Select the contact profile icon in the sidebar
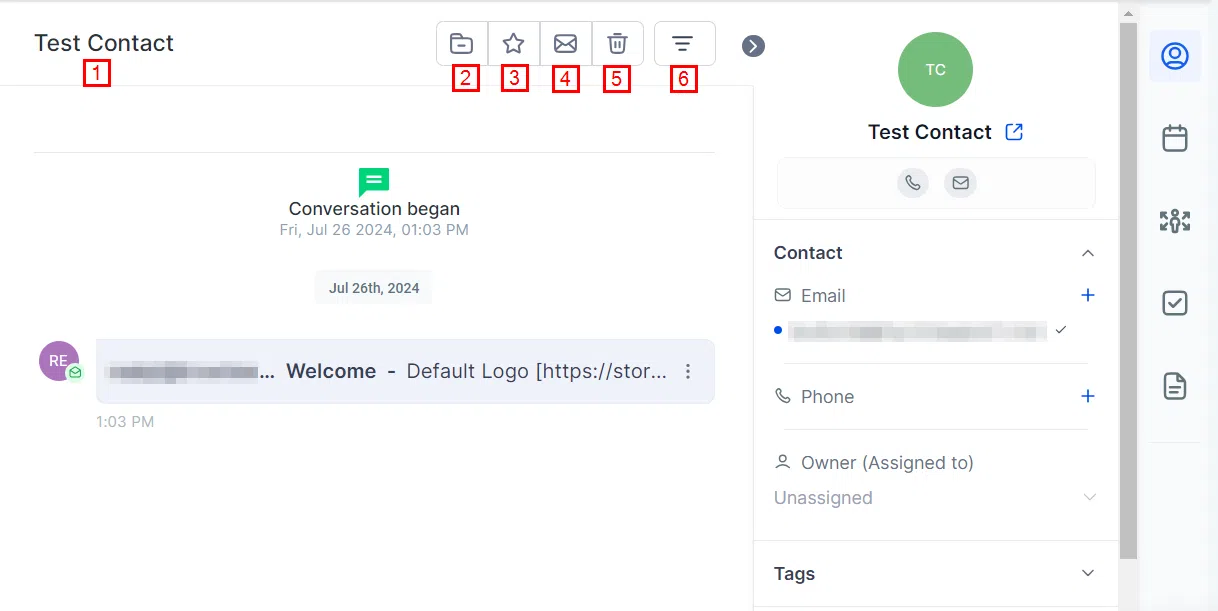 point(1175,56)
